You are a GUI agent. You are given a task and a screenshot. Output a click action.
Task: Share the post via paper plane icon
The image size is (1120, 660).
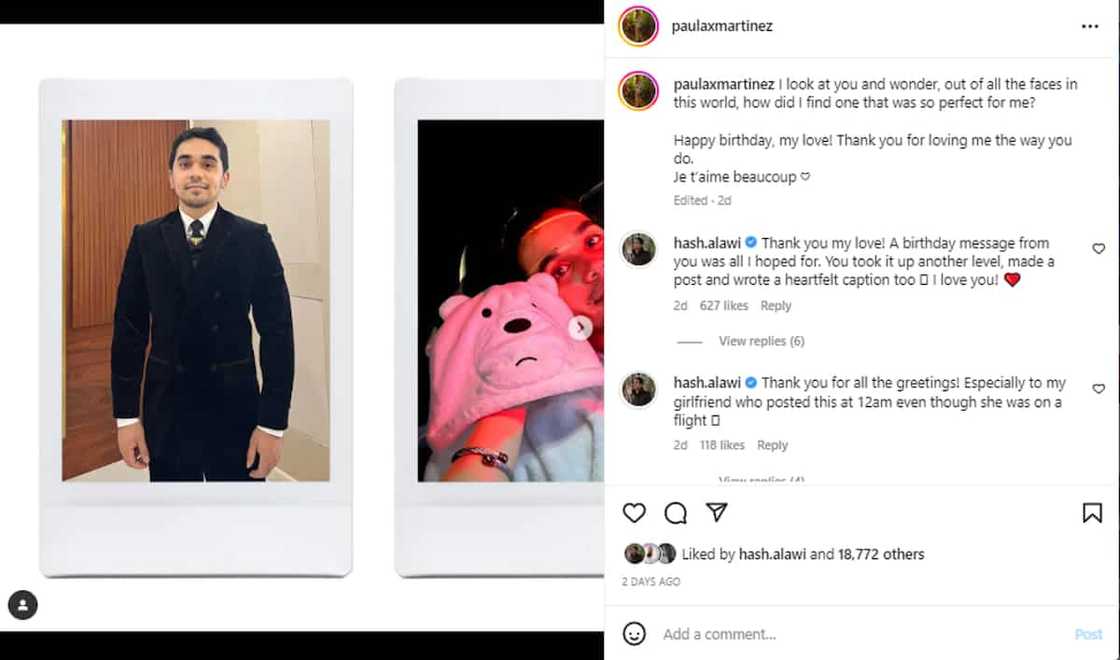coord(716,512)
